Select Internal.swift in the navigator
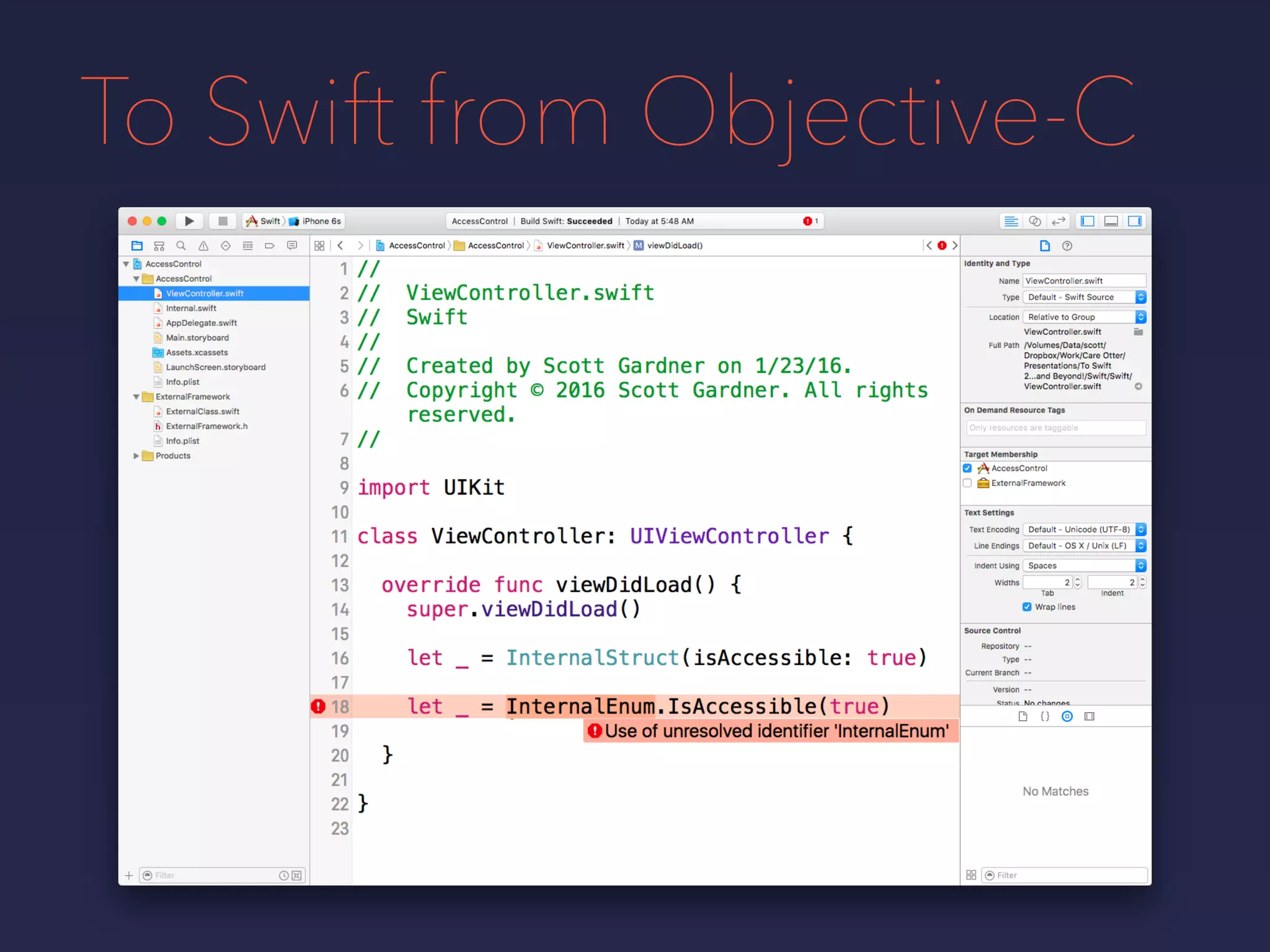The image size is (1270, 952). (x=191, y=309)
